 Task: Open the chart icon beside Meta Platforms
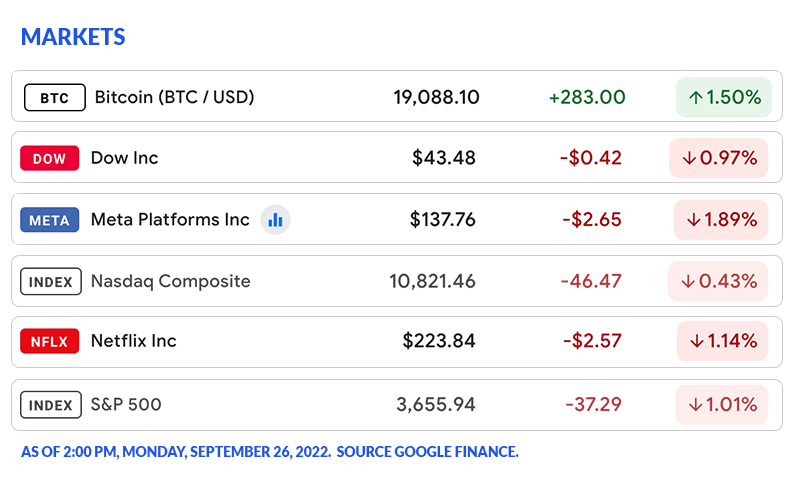(x=275, y=220)
